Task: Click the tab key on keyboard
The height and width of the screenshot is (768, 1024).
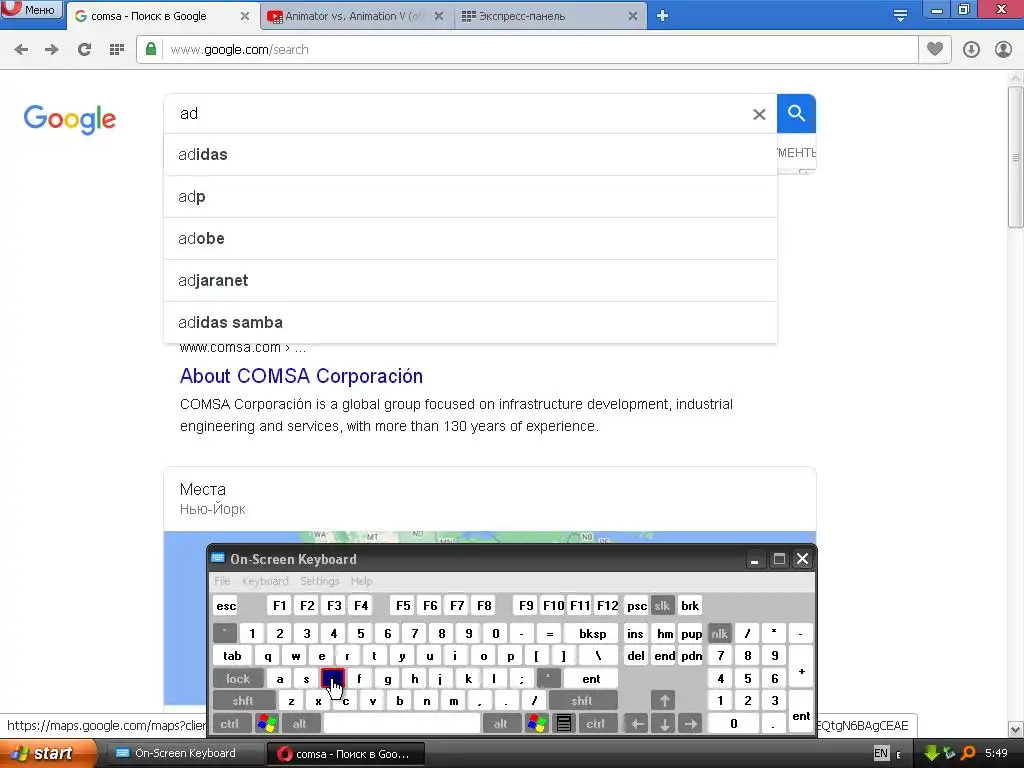Action: pos(232,656)
